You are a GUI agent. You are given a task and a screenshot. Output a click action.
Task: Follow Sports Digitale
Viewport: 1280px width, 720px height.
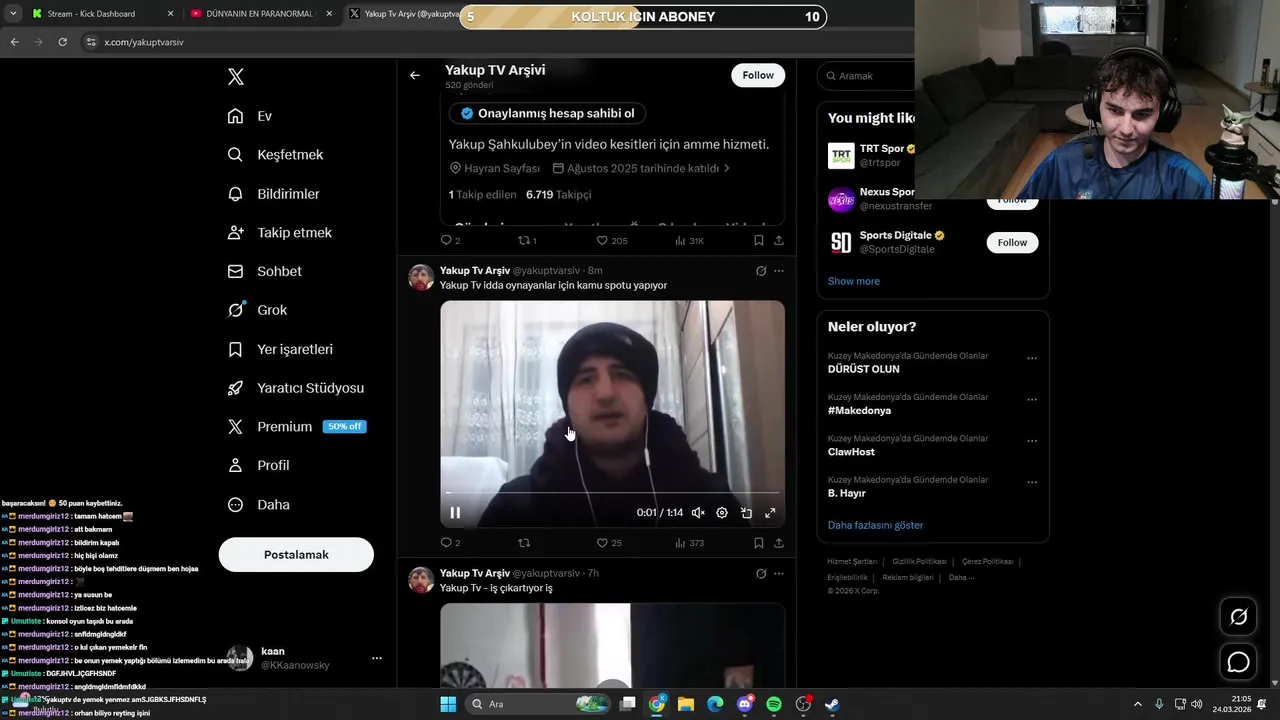[x=1012, y=242]
